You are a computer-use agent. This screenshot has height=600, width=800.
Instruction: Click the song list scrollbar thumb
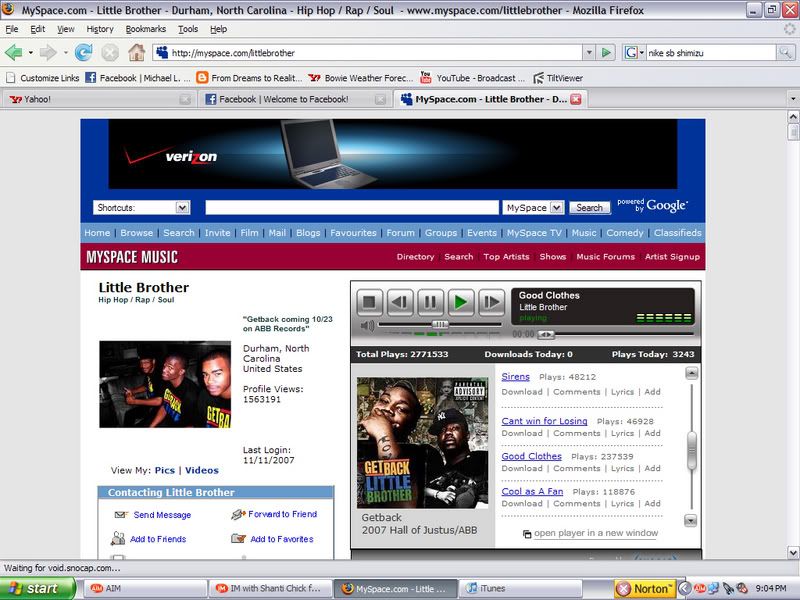(692, 451)
